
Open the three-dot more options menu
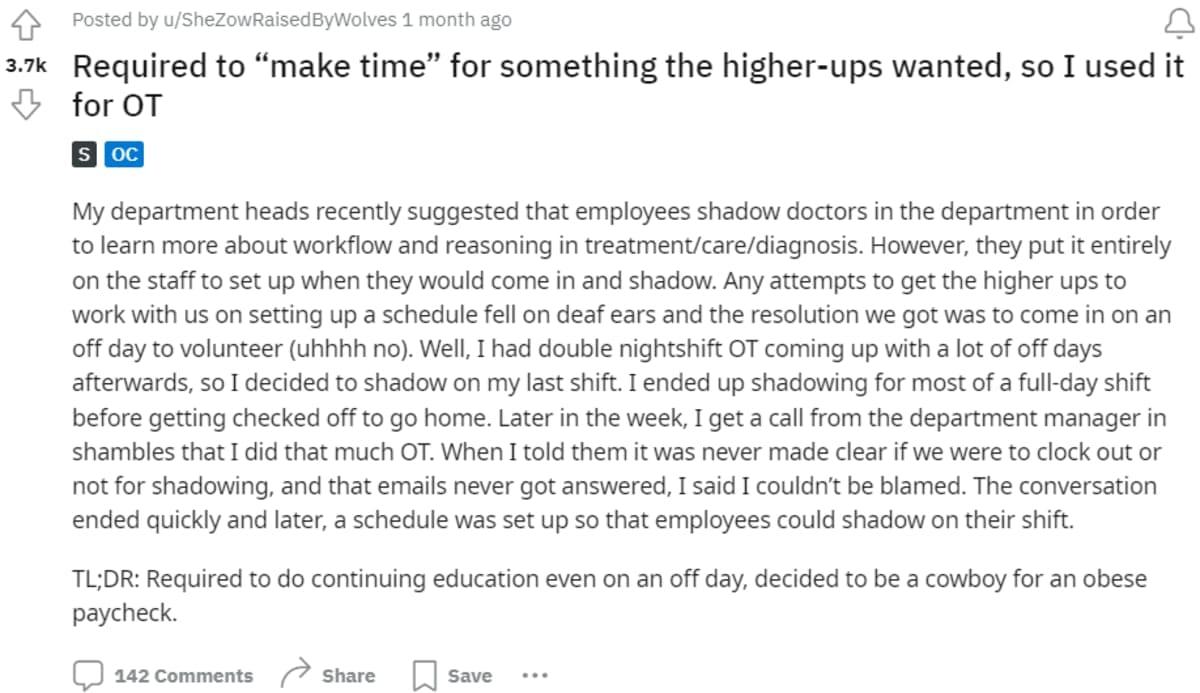click(535, 676)
